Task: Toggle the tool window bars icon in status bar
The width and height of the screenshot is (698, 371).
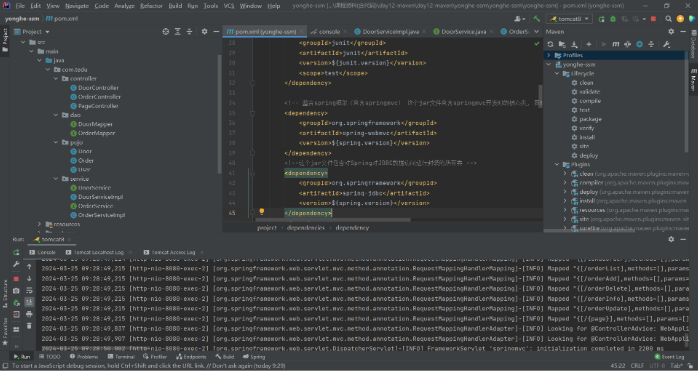Action: 5,366
